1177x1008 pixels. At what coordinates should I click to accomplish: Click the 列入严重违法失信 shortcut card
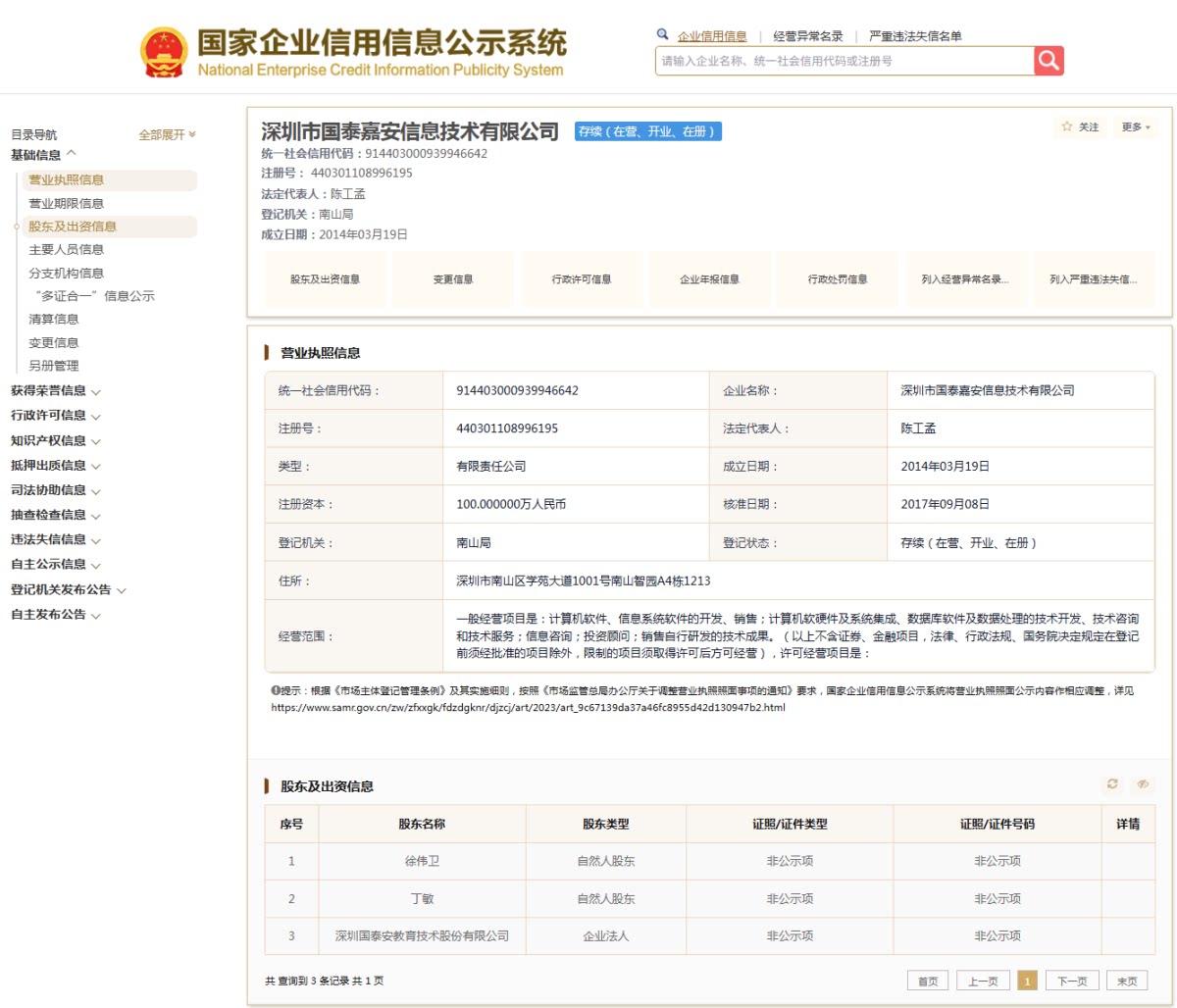pos(1094,279)
